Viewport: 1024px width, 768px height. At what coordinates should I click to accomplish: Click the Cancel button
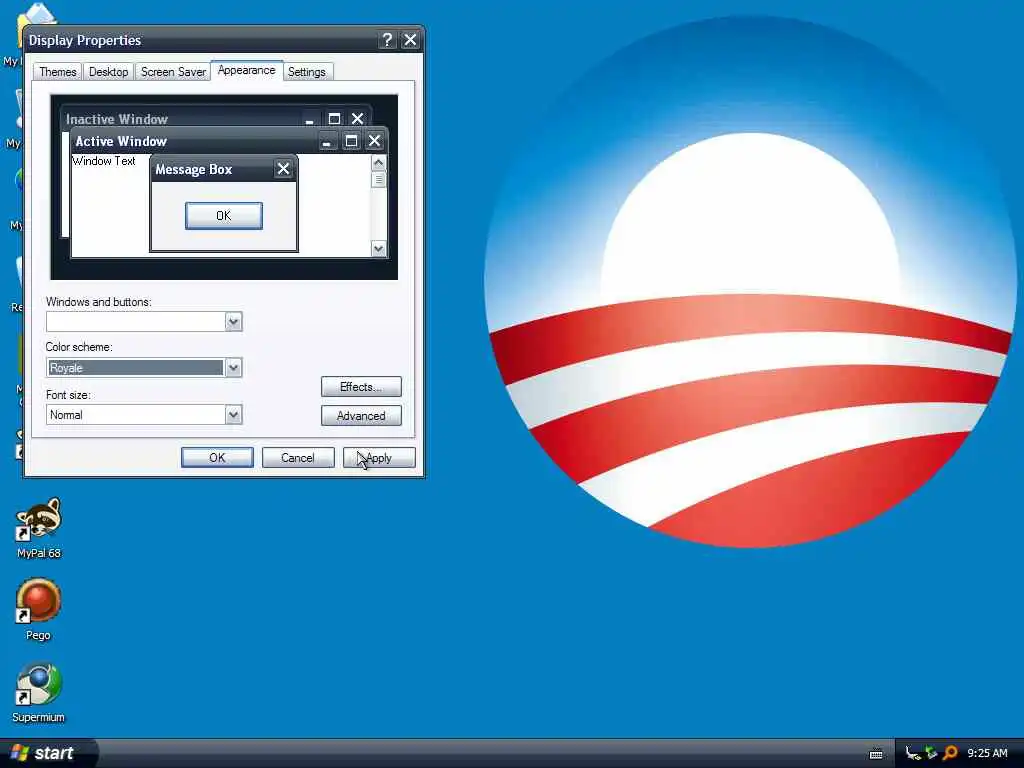298,458
